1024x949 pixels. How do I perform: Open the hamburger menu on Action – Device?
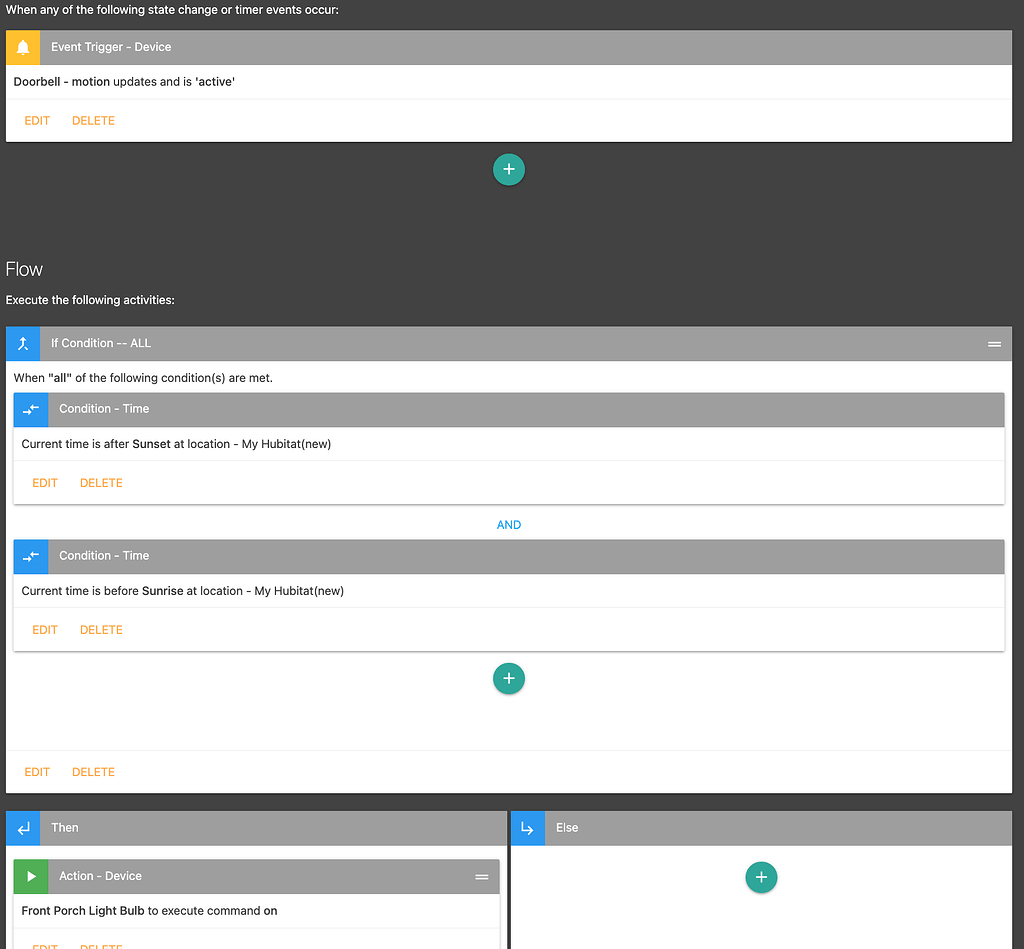[x=482, y=876]
